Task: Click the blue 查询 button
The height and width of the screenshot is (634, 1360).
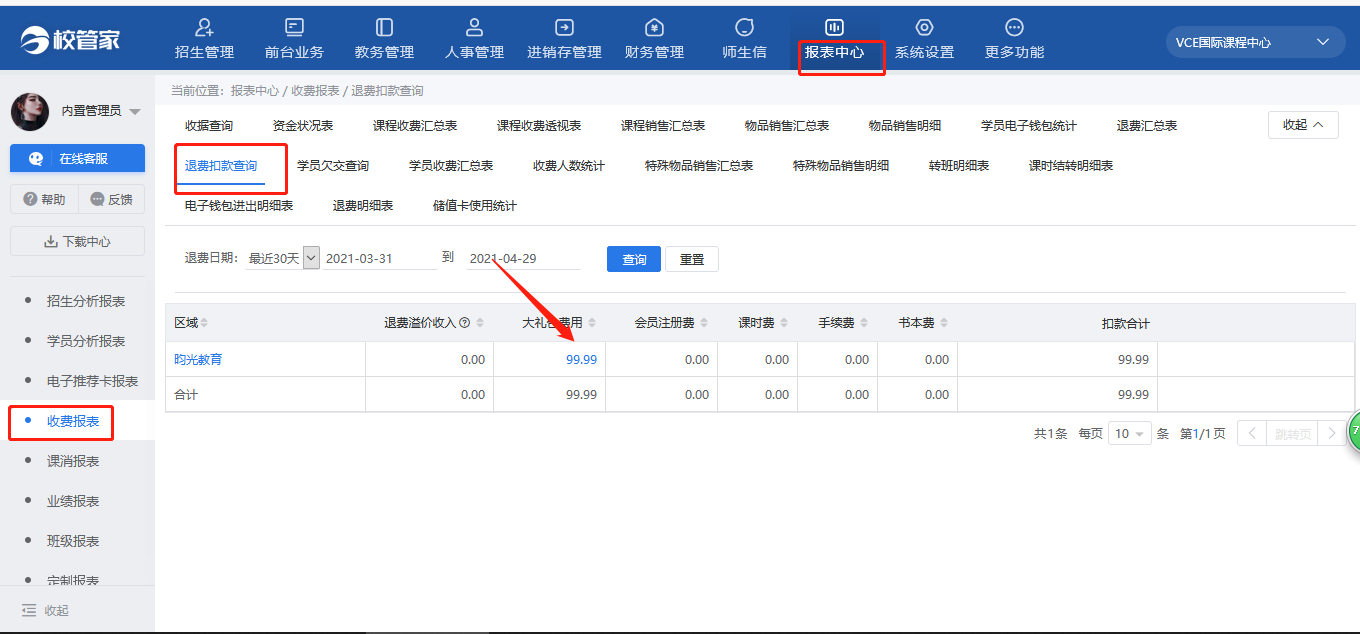Action: [634, 259]
